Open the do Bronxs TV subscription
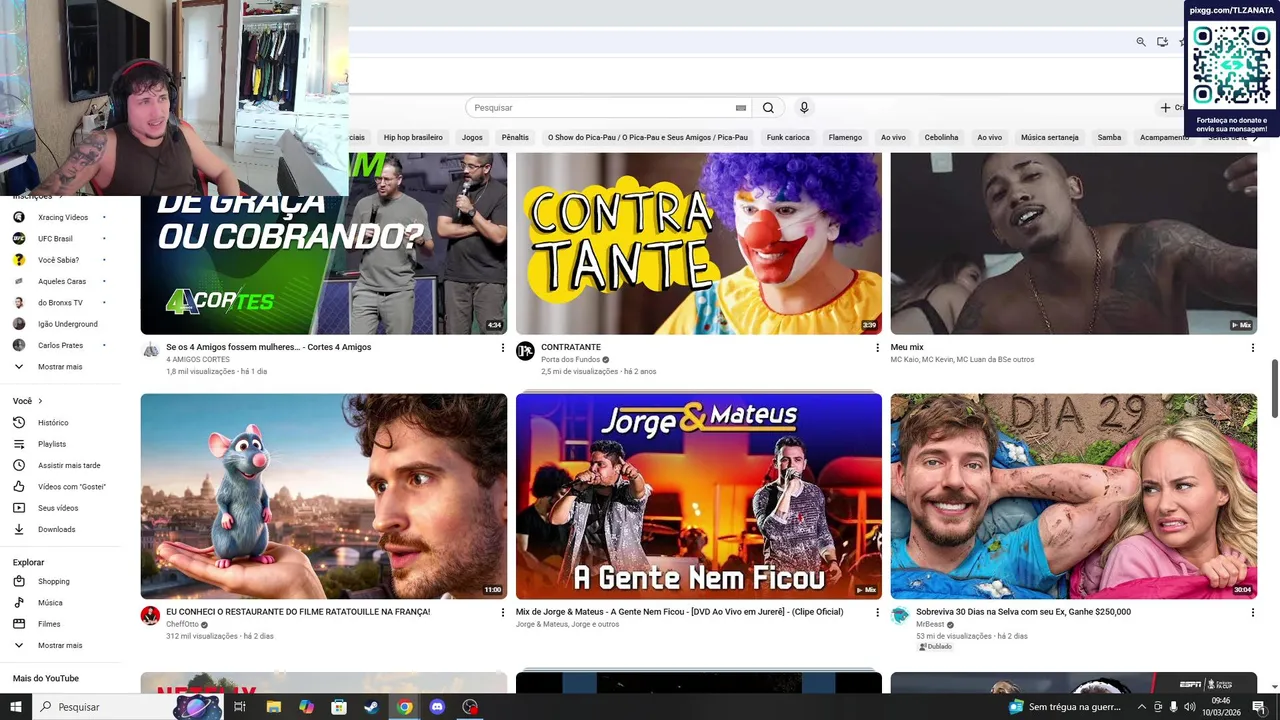The image size is (1280, 720). [x=60, y=303]
